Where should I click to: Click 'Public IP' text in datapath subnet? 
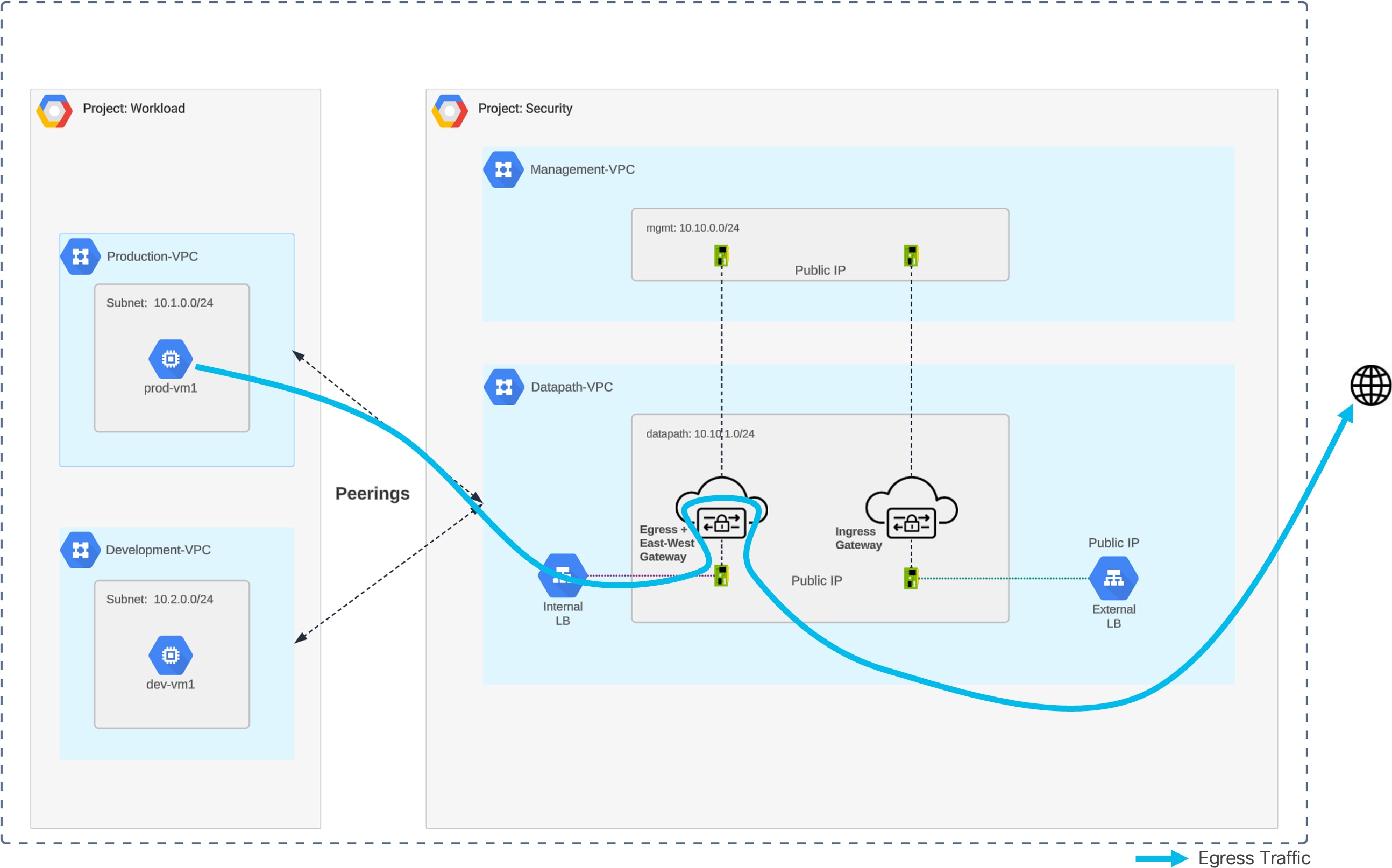click(x=817, y=581)
